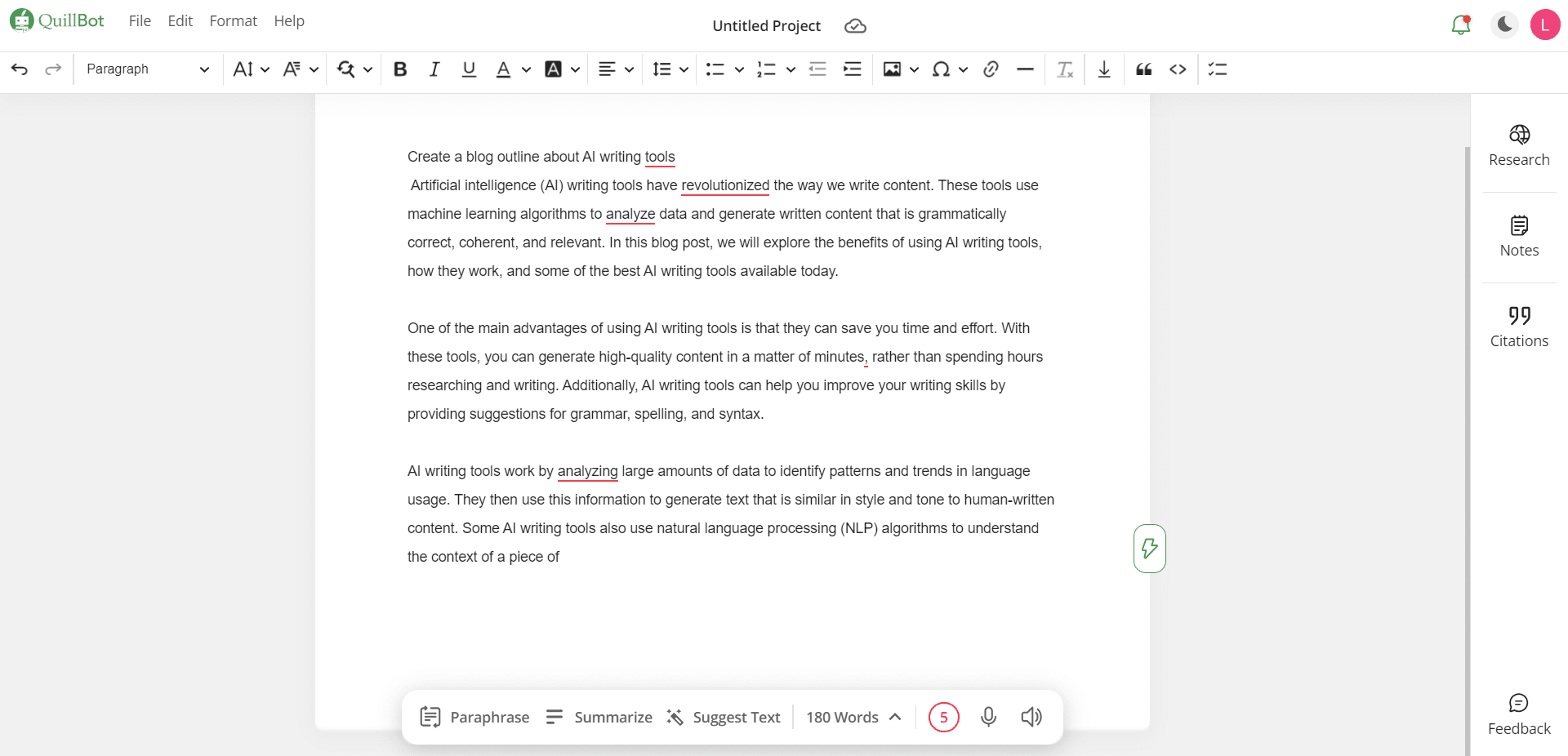Click the line spacing icon

coord(662,69)
